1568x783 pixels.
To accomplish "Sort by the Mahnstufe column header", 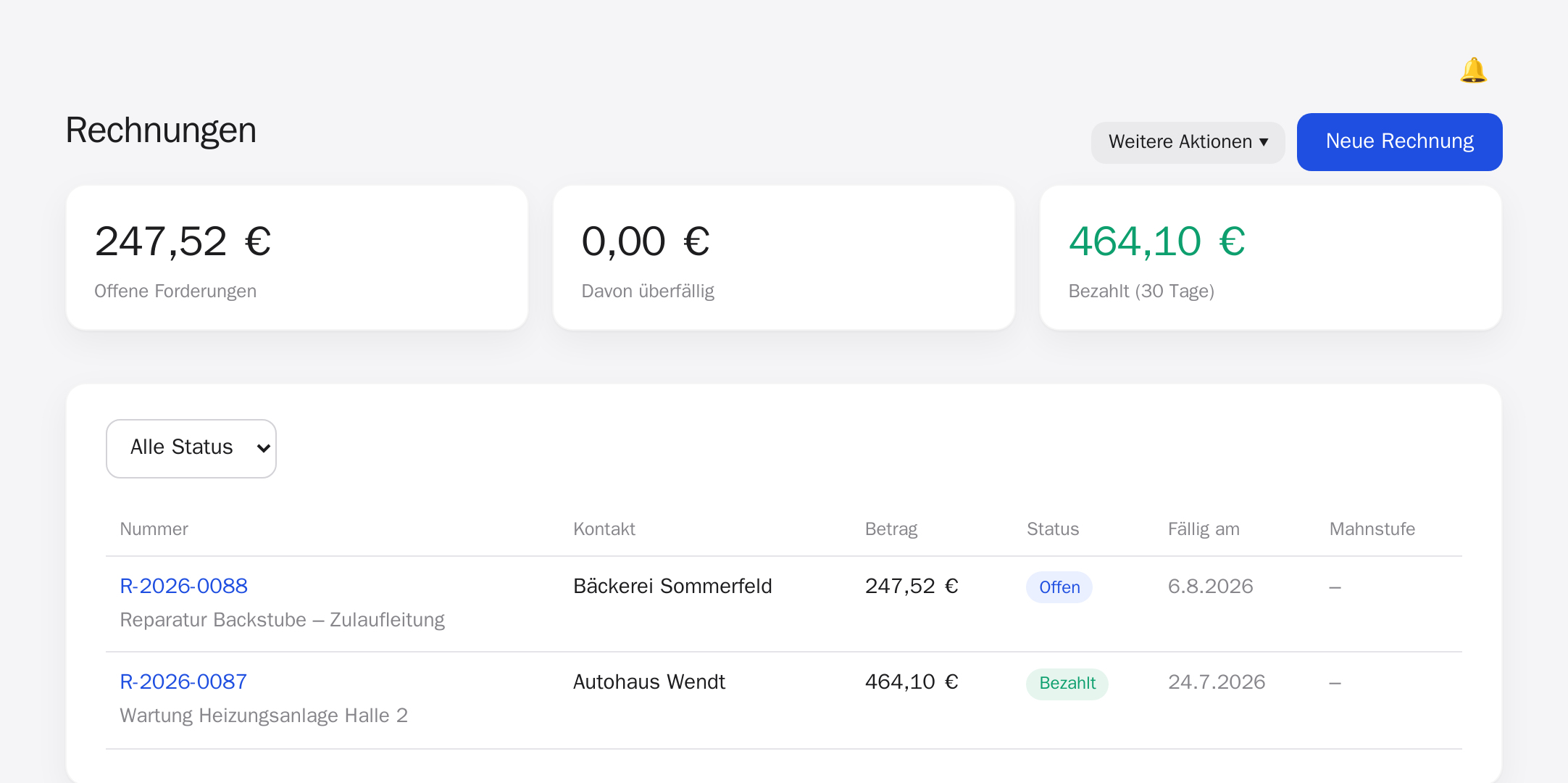I will tap(1372, 529).
